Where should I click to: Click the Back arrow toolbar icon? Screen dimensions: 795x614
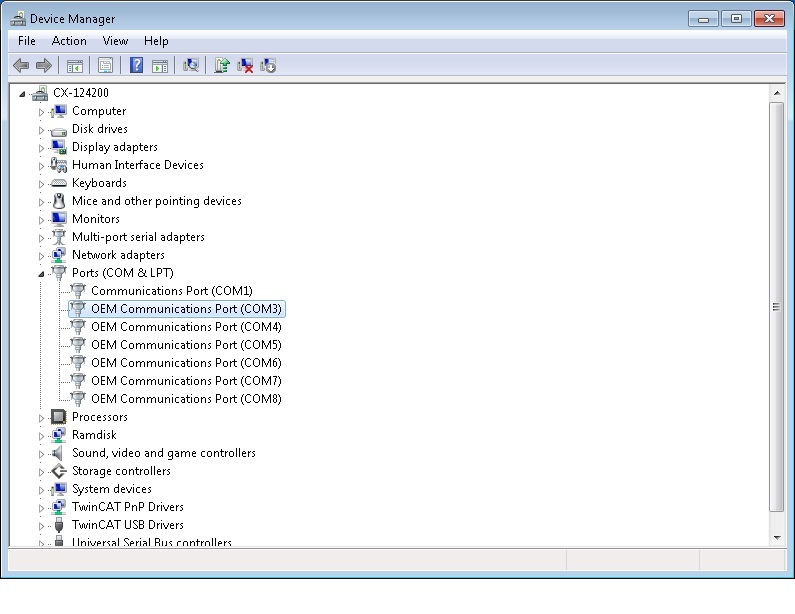(21, 65)
